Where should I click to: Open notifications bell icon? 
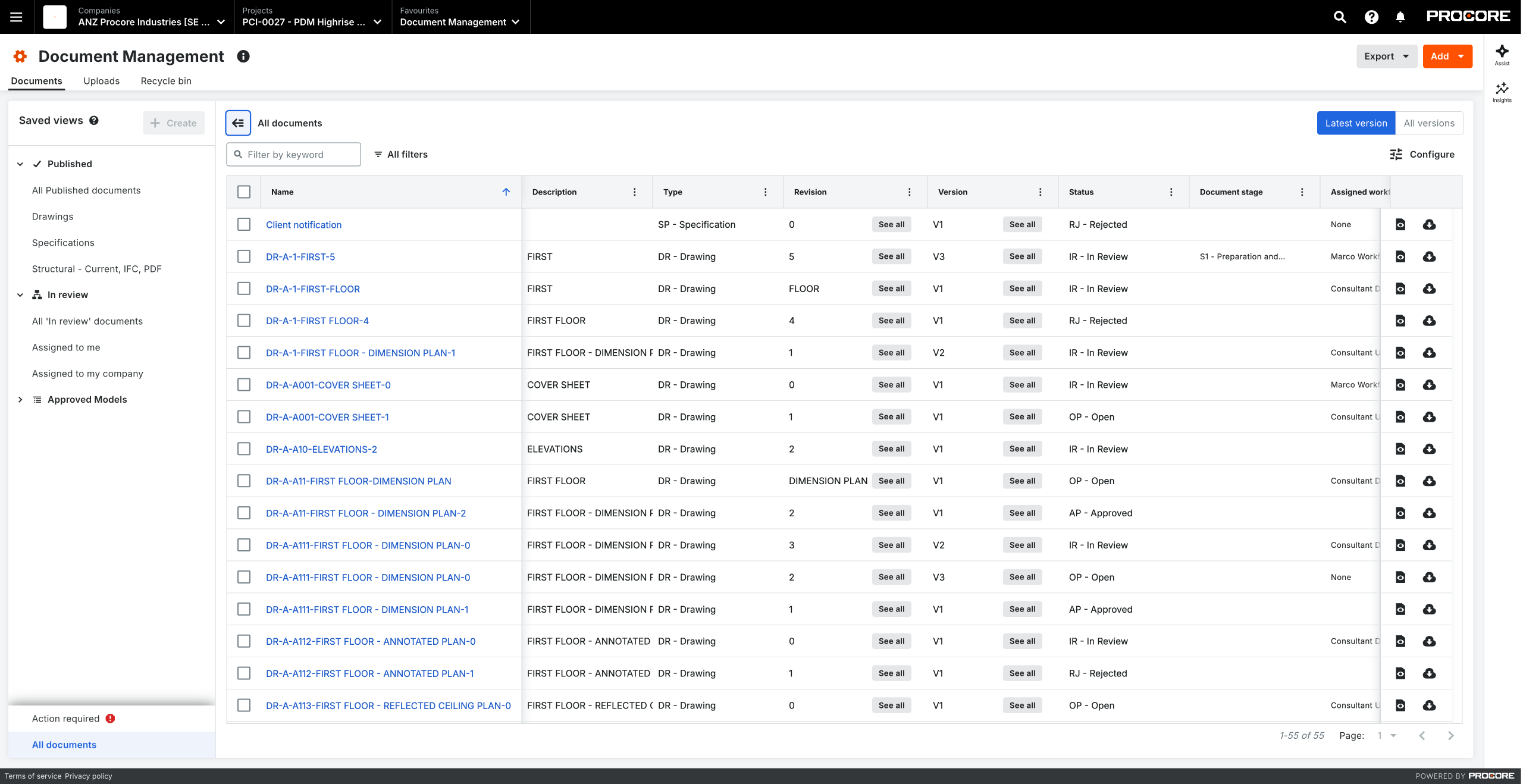pyautogui.click(x=1400, y=17)
